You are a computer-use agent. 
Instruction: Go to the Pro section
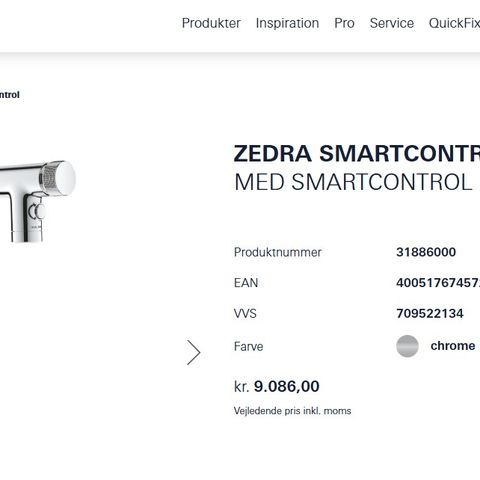[344, 23]
